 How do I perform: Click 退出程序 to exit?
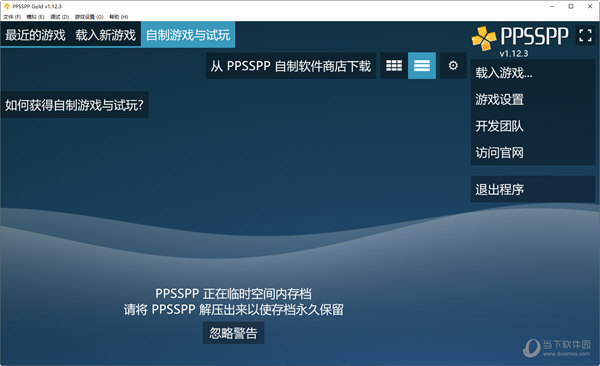click(532, 189)
